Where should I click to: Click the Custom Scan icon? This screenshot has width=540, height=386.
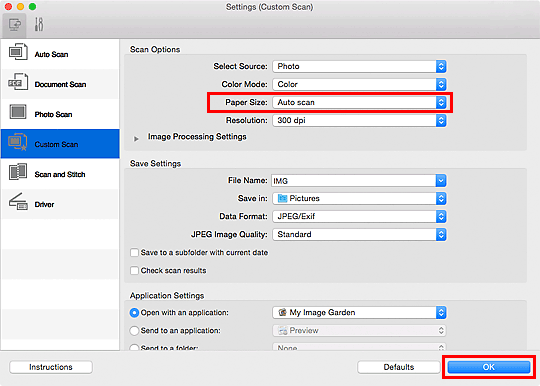tap(18, 142)
